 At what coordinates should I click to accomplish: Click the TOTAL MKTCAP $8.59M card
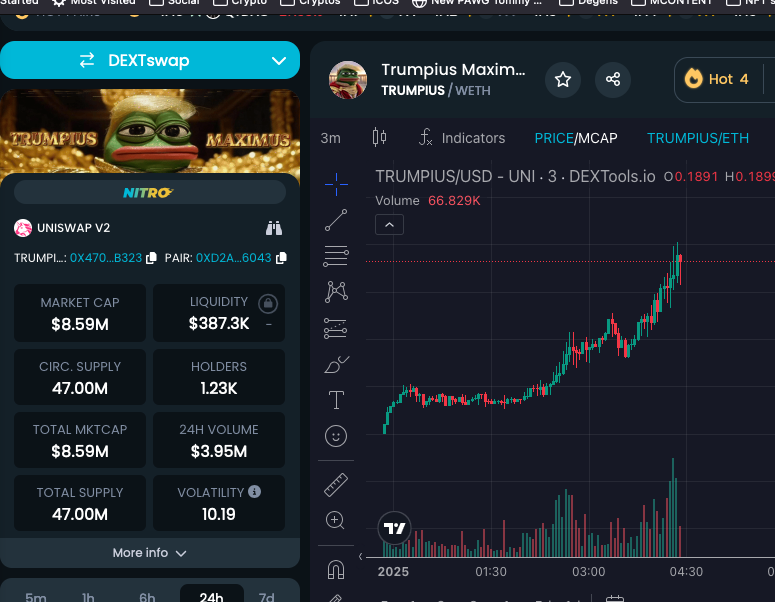coord(80,440)
